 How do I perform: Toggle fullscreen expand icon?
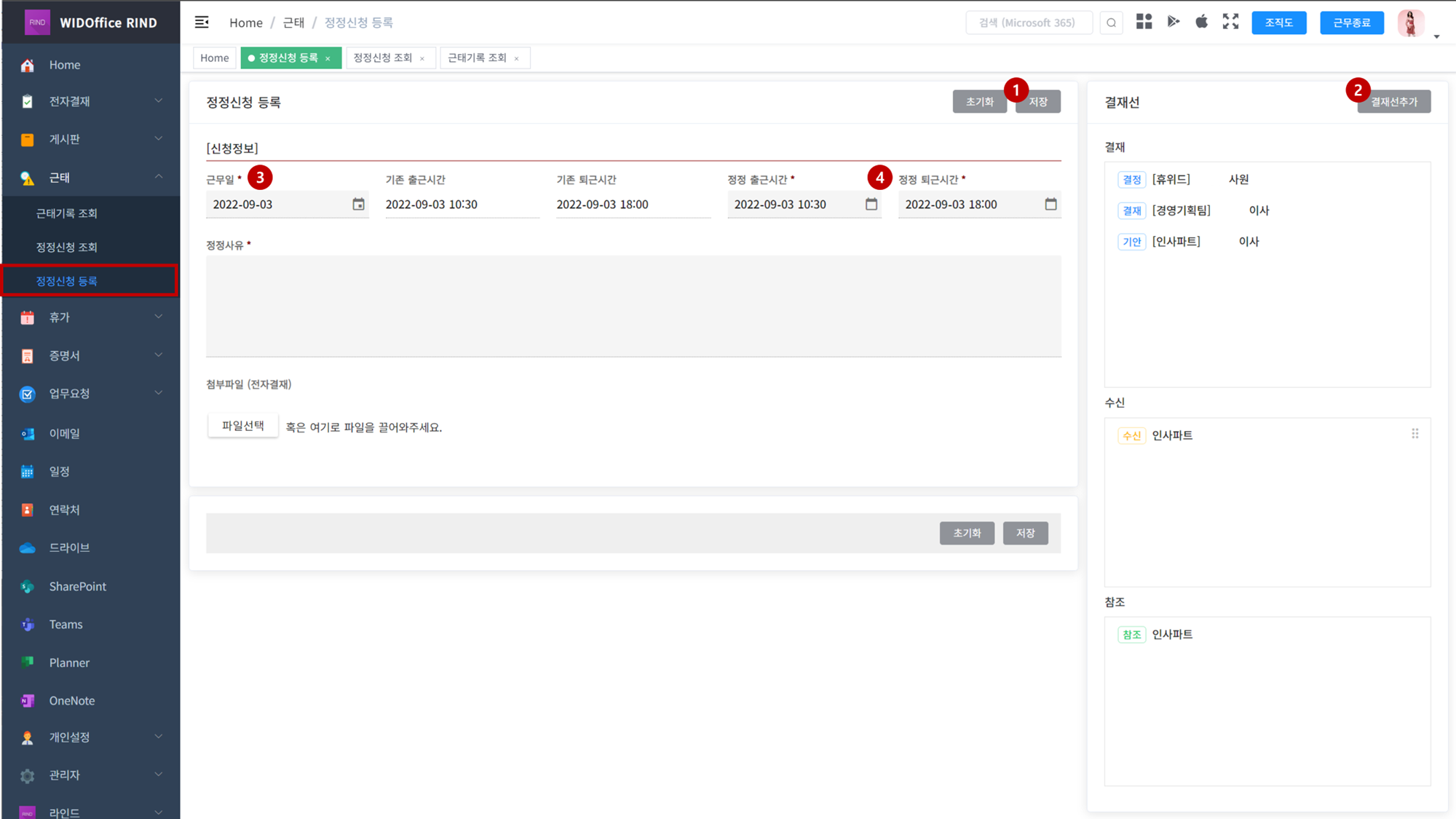pos(1230,22)
